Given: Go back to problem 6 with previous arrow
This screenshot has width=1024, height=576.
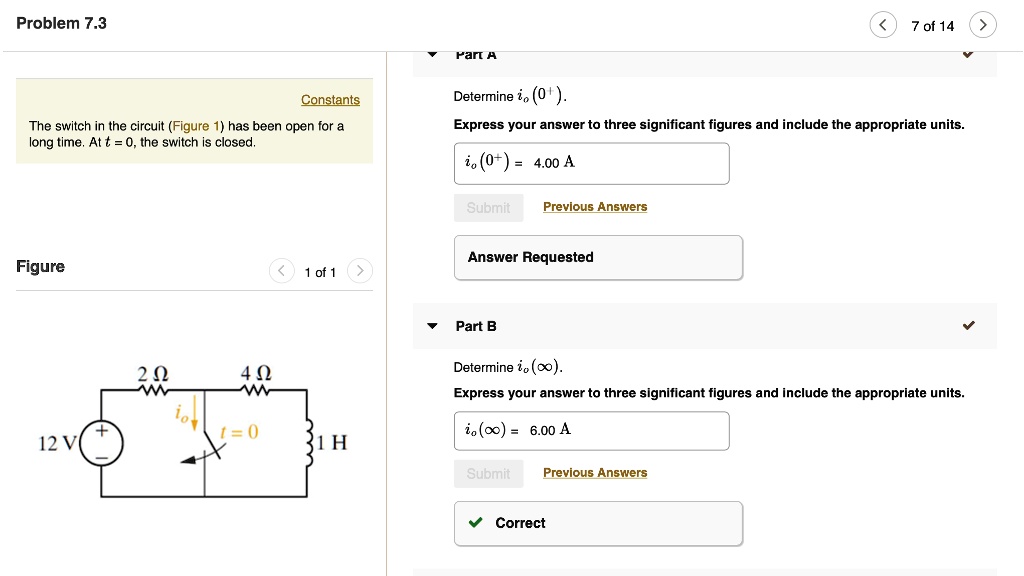Looking at the screenshot, I should click(x=884, y=25).
